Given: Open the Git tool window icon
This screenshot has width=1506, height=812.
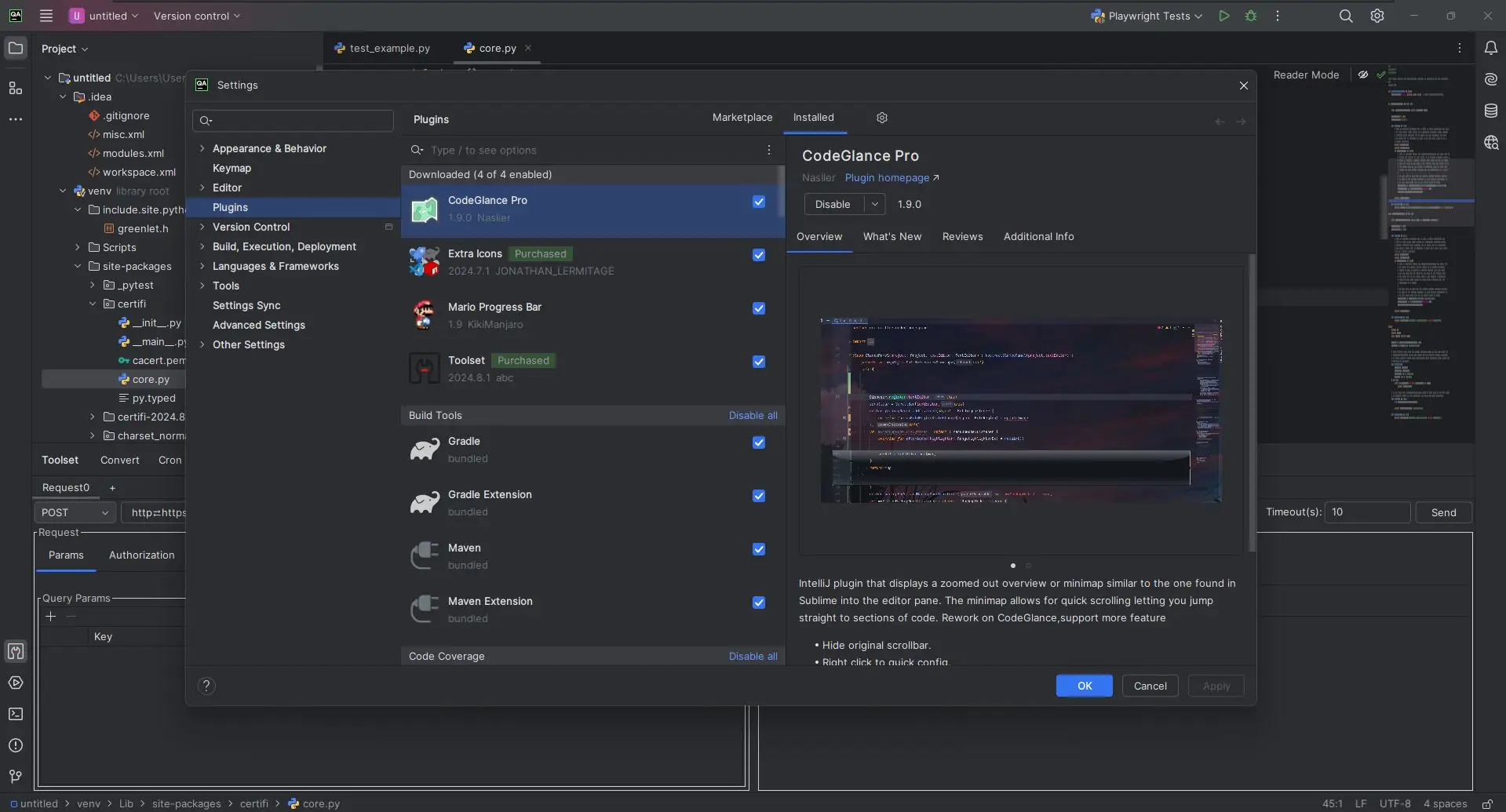Looking at the screenshot, I should pyautogui.click(x=15, y=777).
